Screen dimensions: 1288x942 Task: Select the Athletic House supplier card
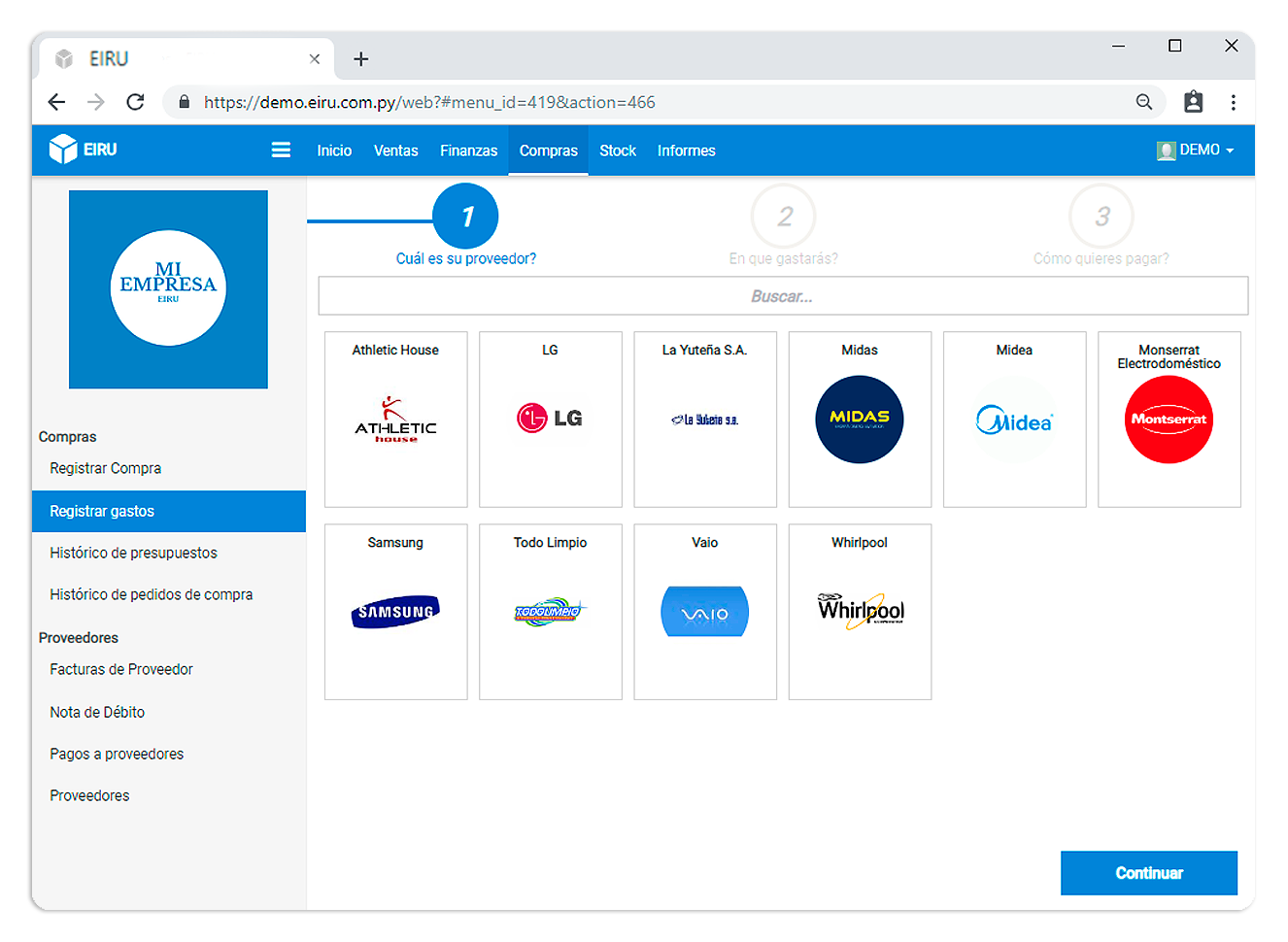coord(395,420)
